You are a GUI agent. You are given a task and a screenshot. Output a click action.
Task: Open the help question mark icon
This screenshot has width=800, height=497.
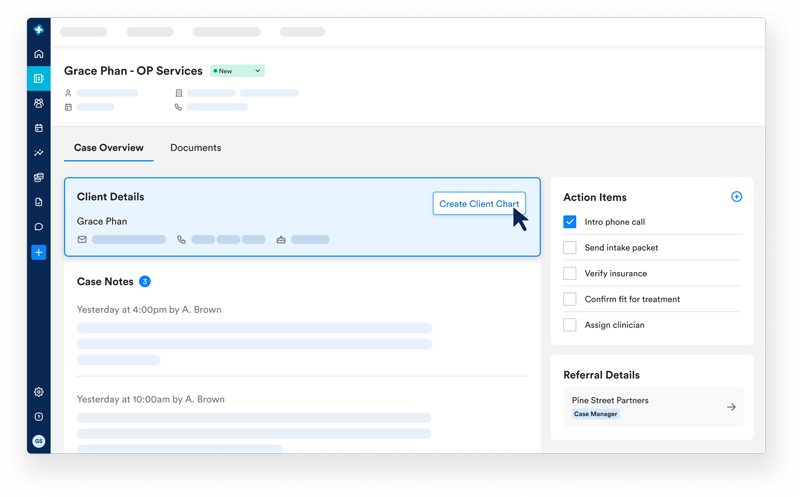[38, 416]
